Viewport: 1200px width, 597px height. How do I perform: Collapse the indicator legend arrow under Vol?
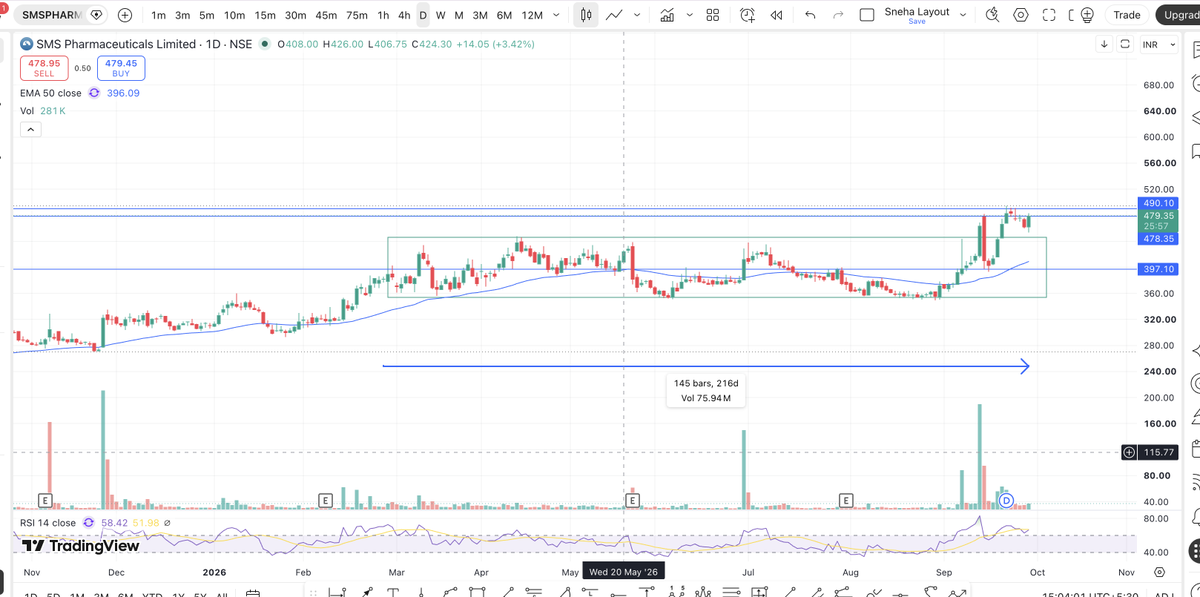(30, 130)
